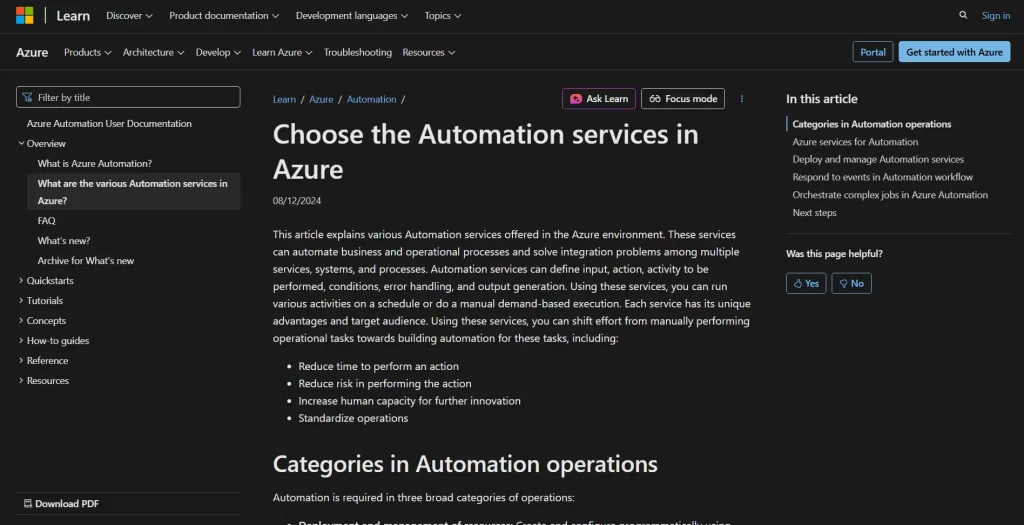Image resolution: width=1024 pixels, height=525 pixels.
Task: Open the FAQ tree item
Action: pos(46,221)
